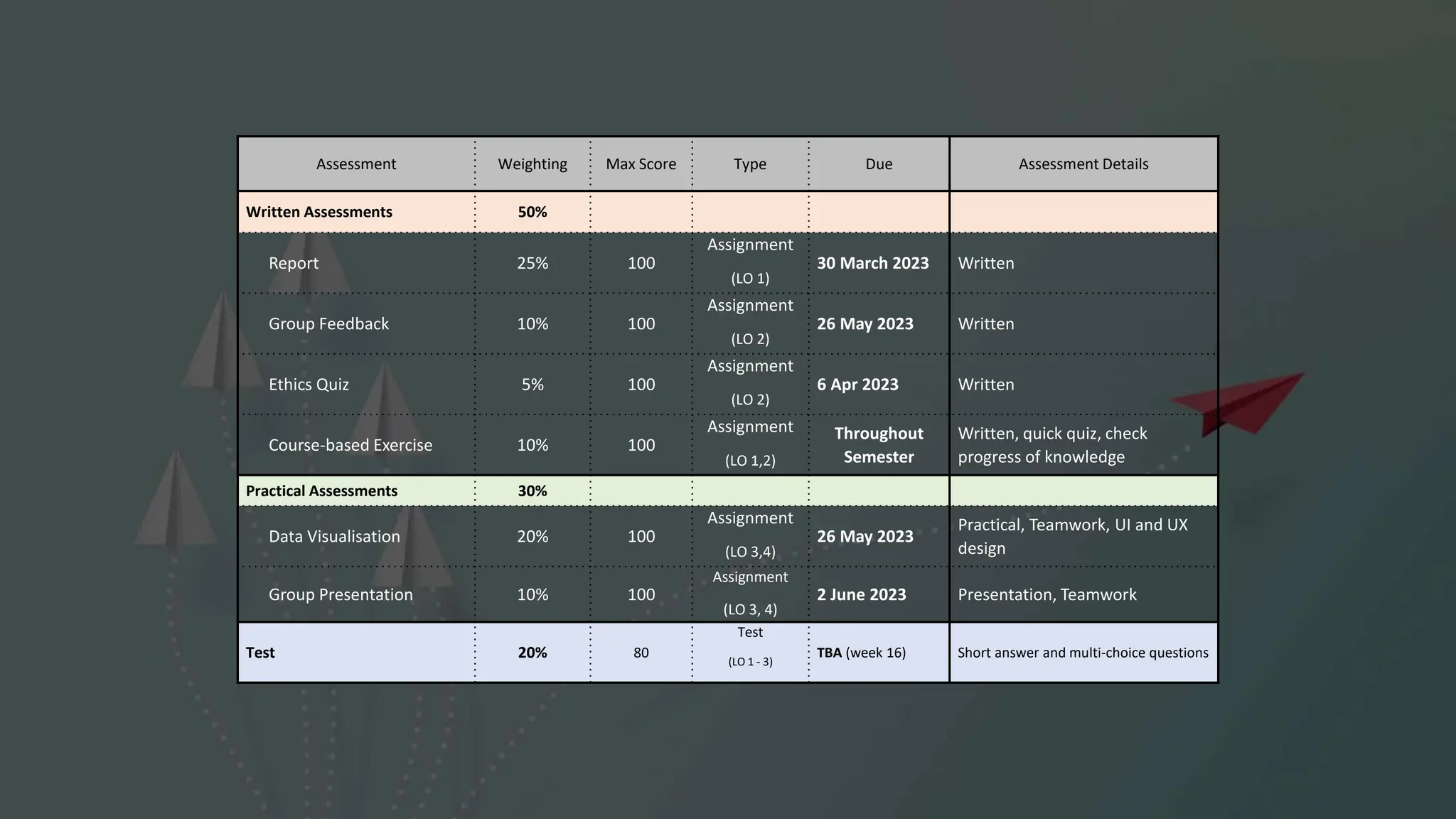This screenshot has height=819, width=1456.
Task: Select the Report assessment cell
Action: point(294,263)
